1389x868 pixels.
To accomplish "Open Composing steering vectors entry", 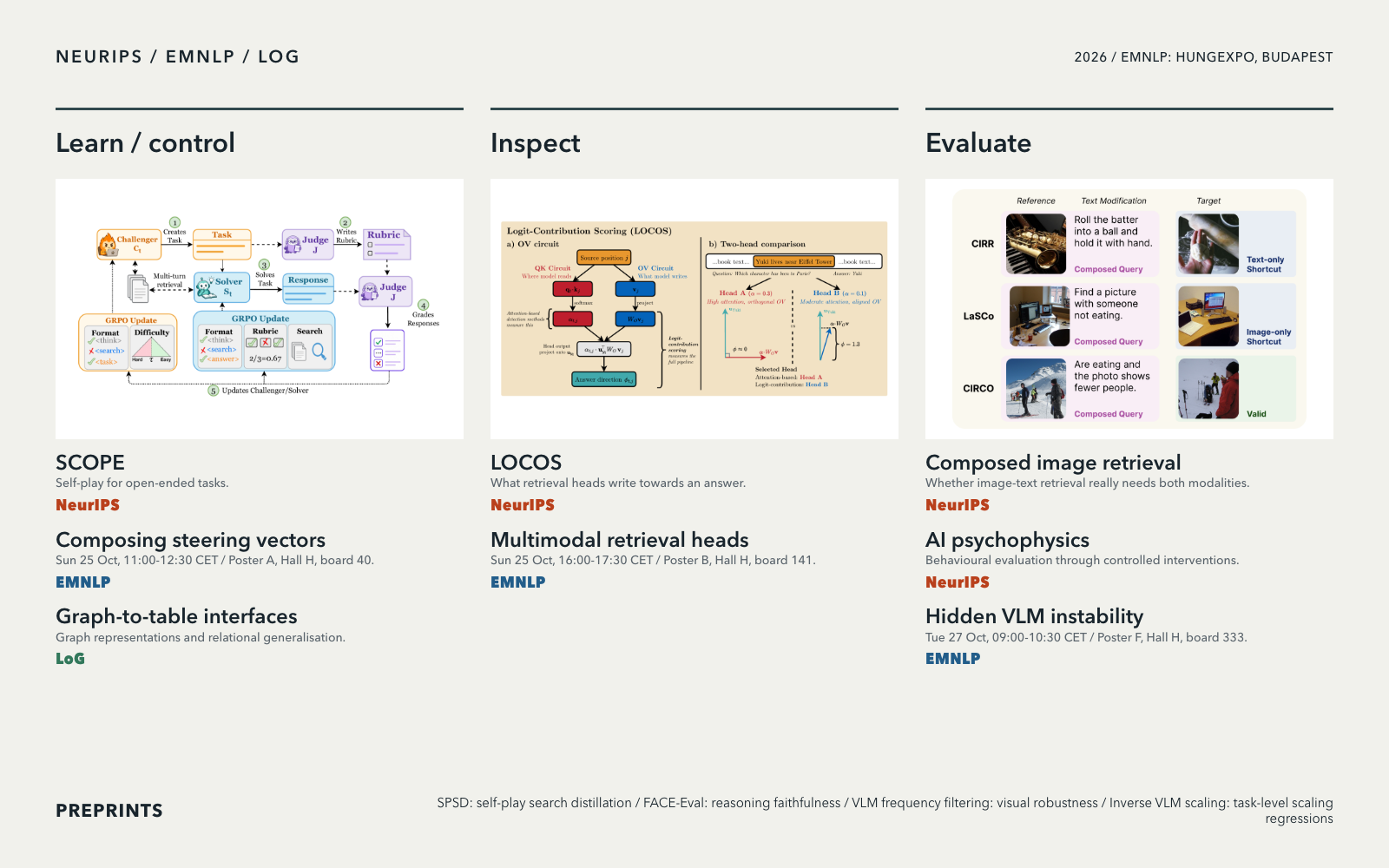I will pos(191,540).
